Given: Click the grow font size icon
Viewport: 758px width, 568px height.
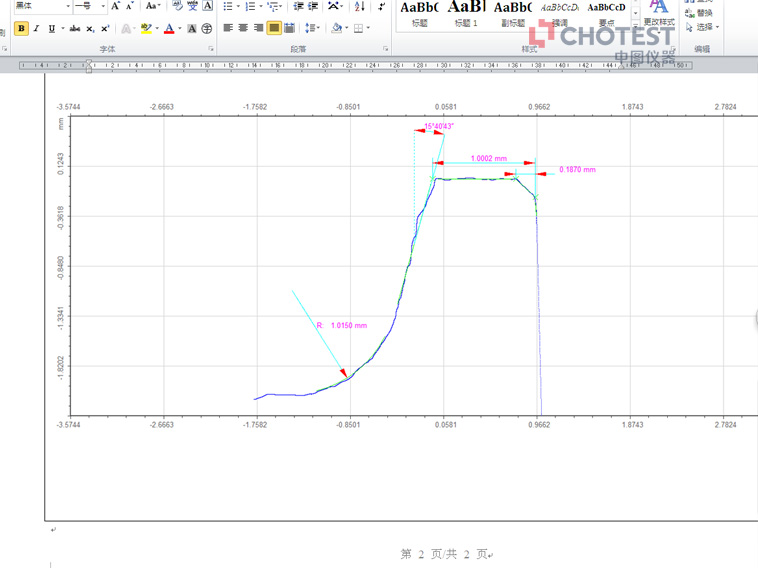Looking at the screenshot, I should point(116,6).
